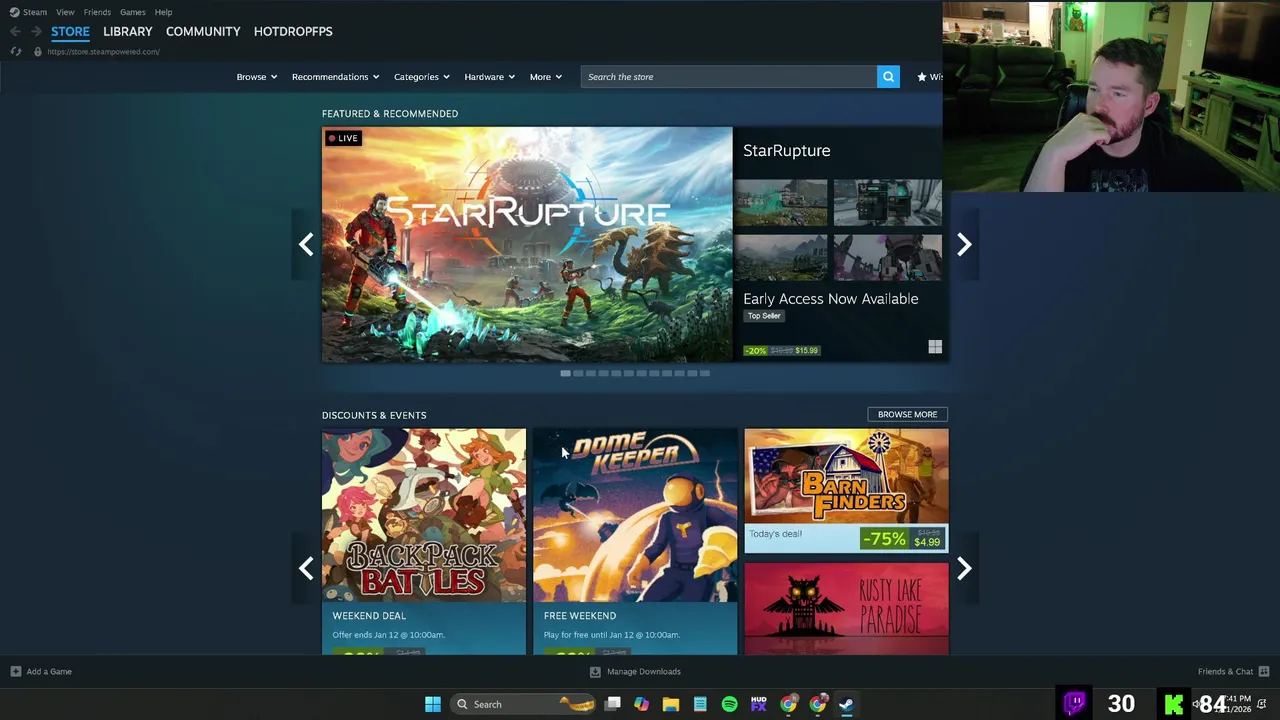1280x720 pixels.
Task: Click the FREE WEEKEND label
Action: pyautogui.click(x=580, y=616)
